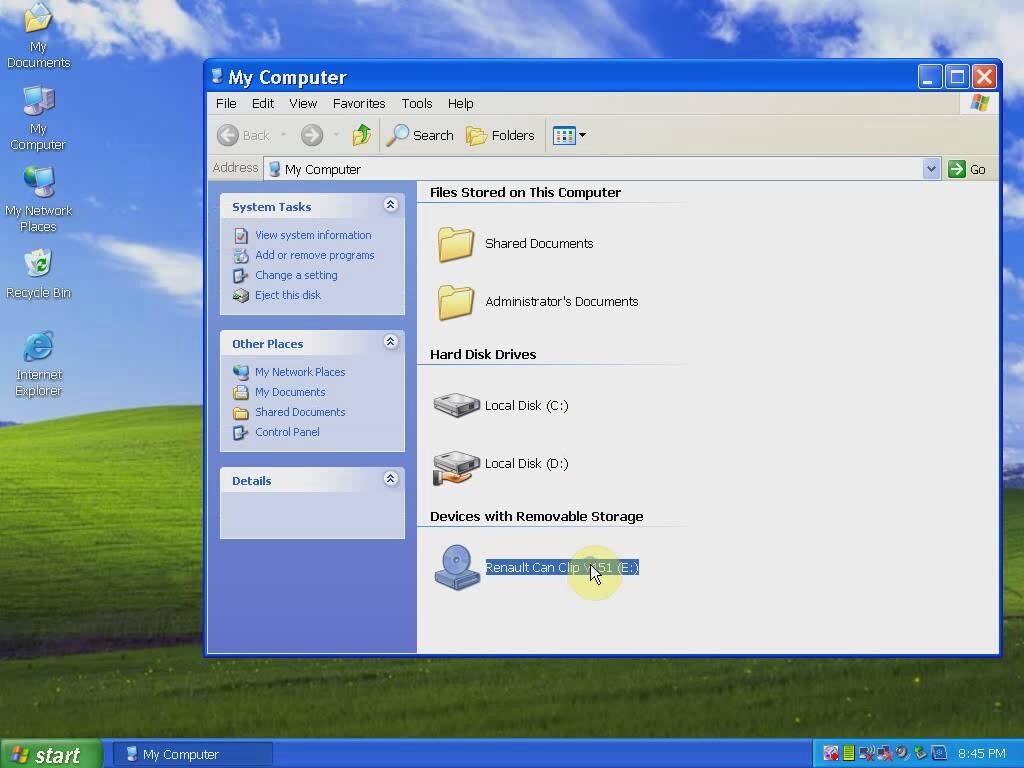
Task: Select Renault Can Clip CD drive icon
Action: tap(456, 567)
